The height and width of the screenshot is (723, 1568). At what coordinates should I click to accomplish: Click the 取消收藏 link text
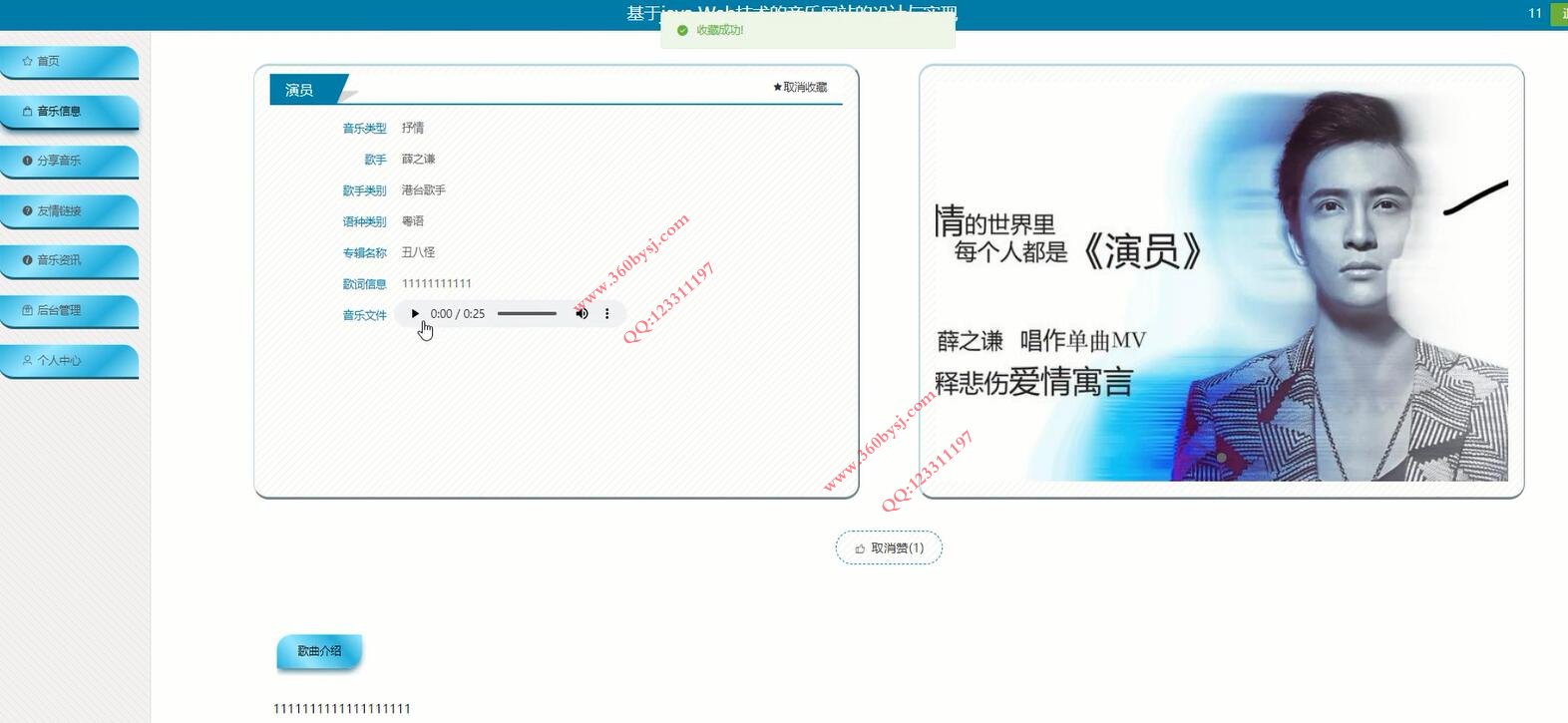(805, 88)
